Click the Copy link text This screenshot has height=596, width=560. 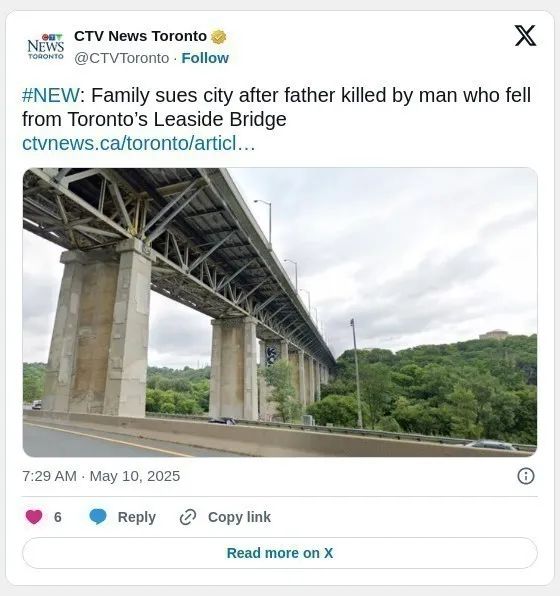click(x=239, y=517)
